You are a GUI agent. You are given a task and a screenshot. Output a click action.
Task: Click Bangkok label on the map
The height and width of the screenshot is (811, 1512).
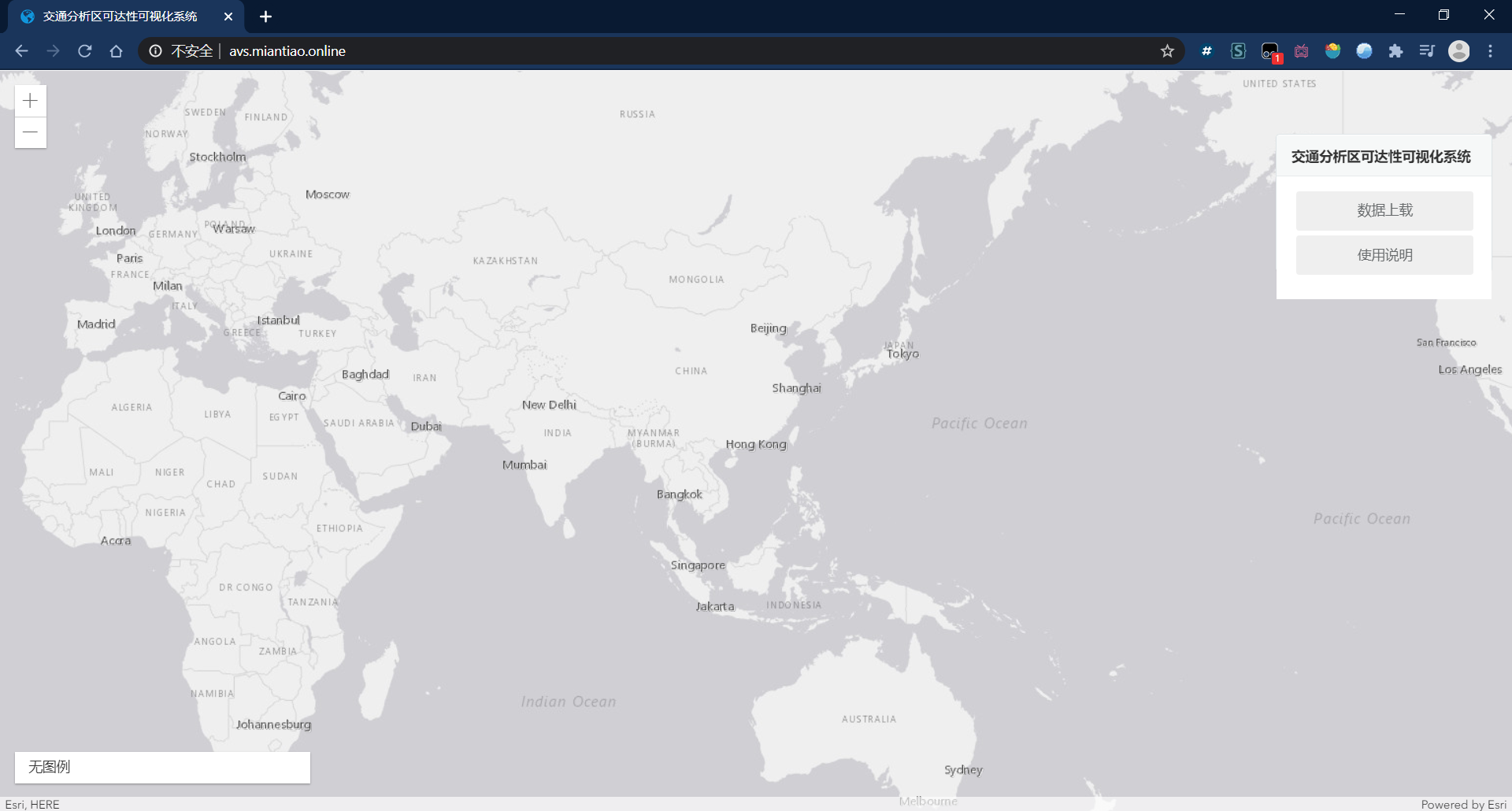pyautogui.click(x=680, y=494)
